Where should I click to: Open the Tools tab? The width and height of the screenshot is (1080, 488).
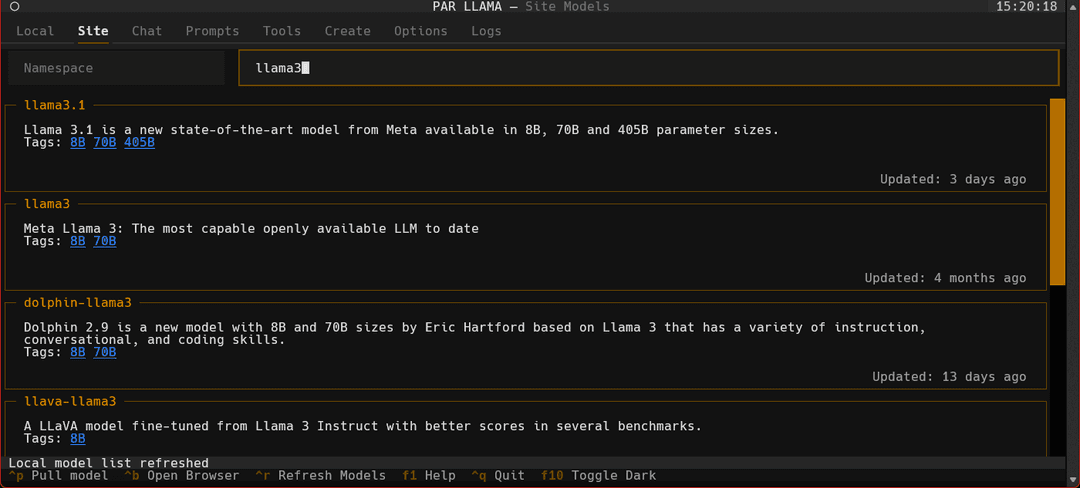(282, 31)
